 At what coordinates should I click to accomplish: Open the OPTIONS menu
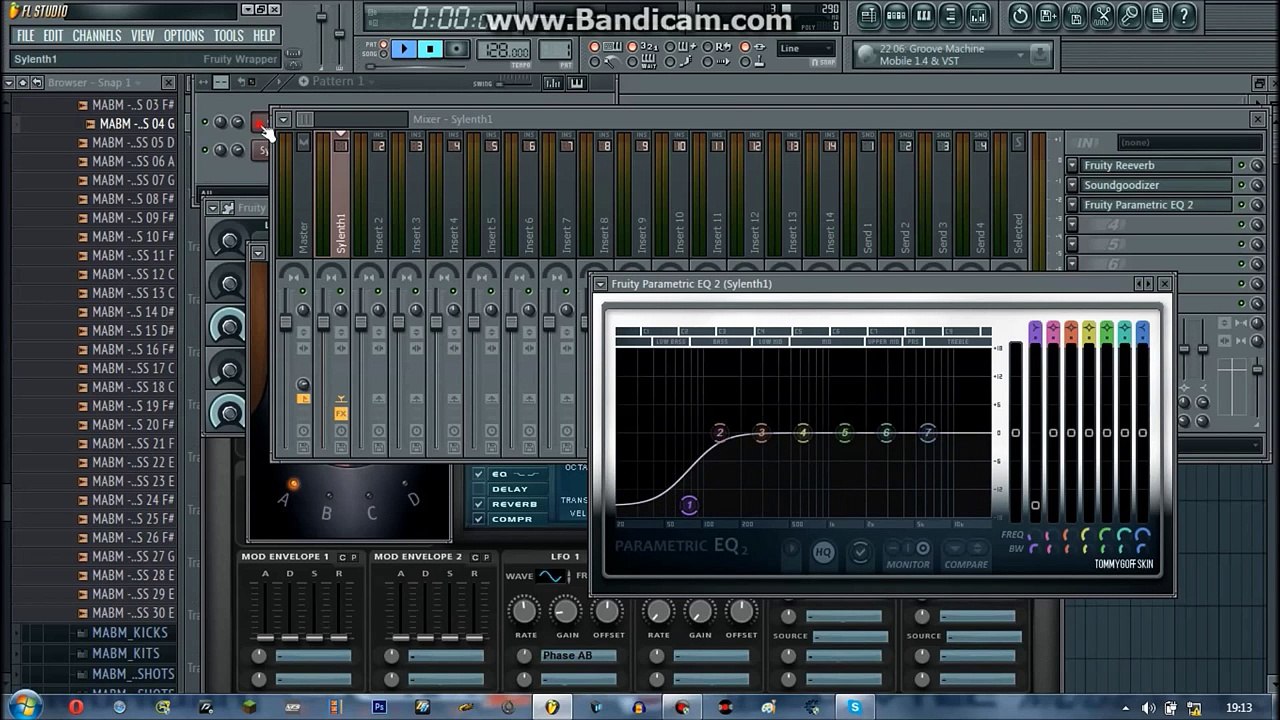coord(184,35)
